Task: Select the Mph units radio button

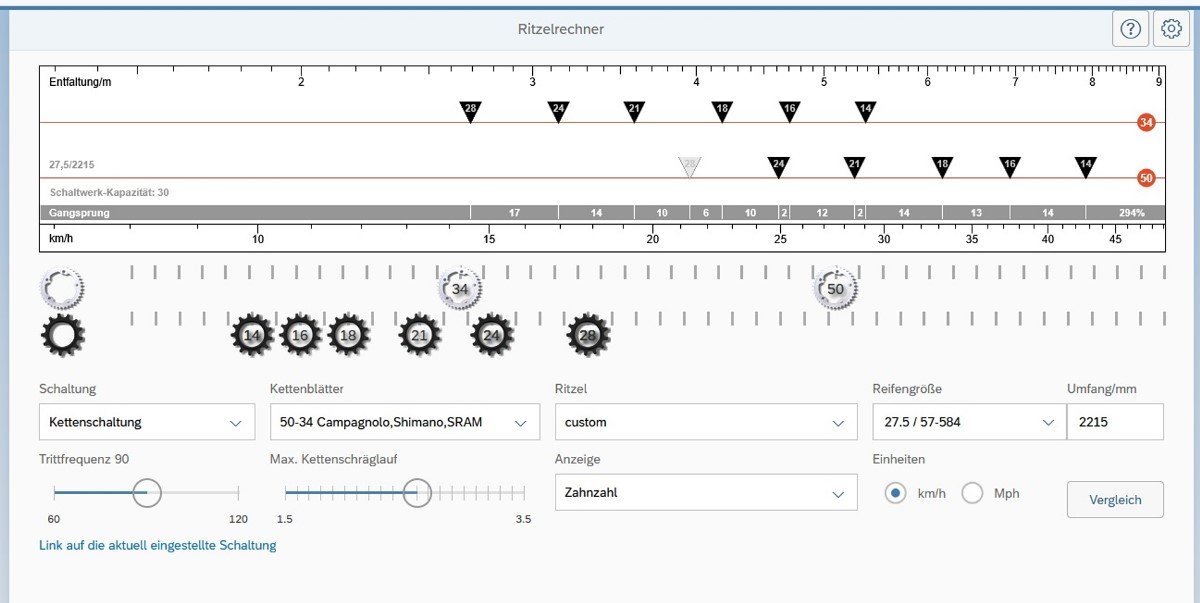Action: (x=972, y=493)
